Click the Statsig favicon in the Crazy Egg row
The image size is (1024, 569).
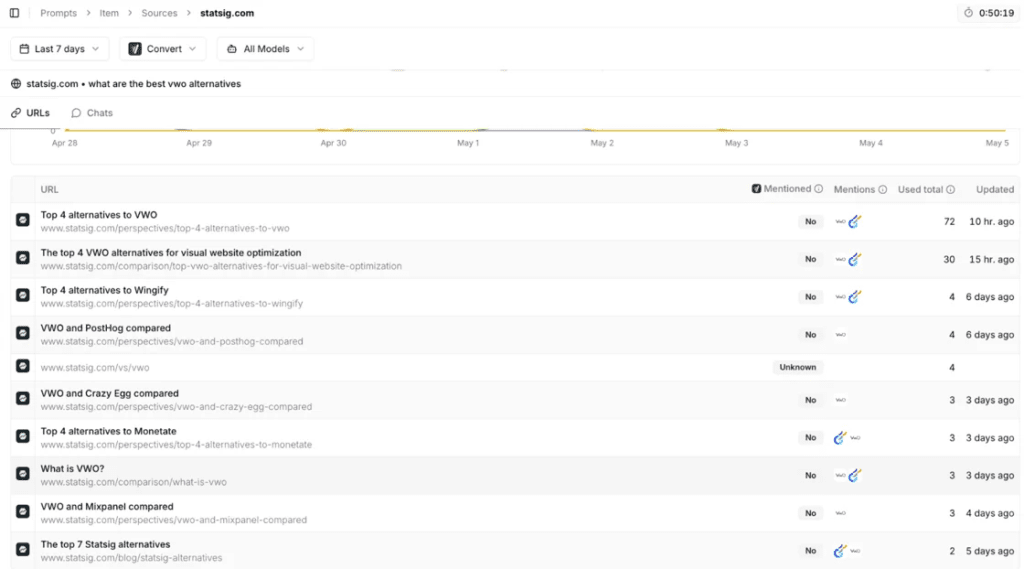(23, 398)
